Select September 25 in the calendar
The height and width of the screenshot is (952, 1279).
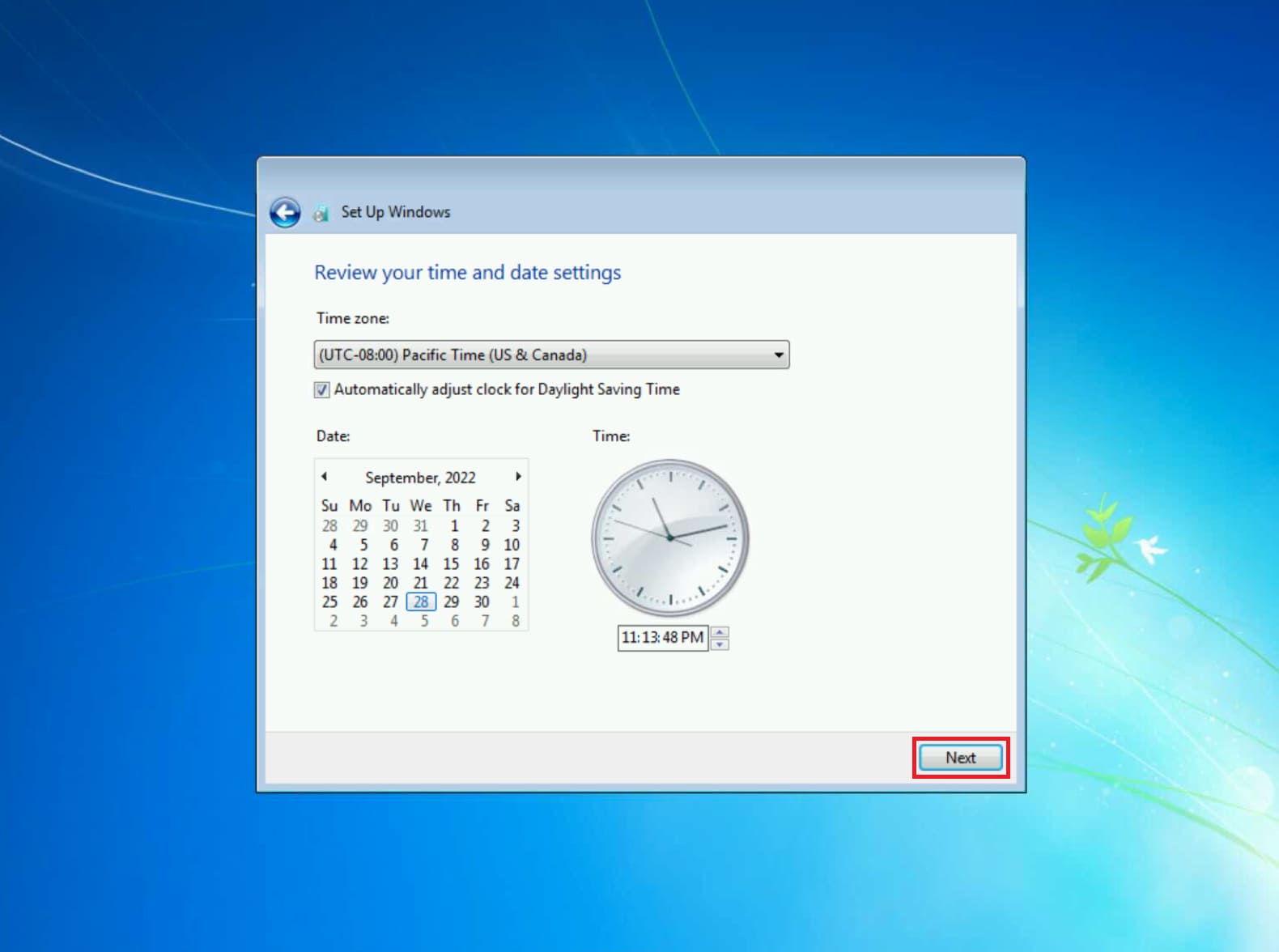pos(329,601)
